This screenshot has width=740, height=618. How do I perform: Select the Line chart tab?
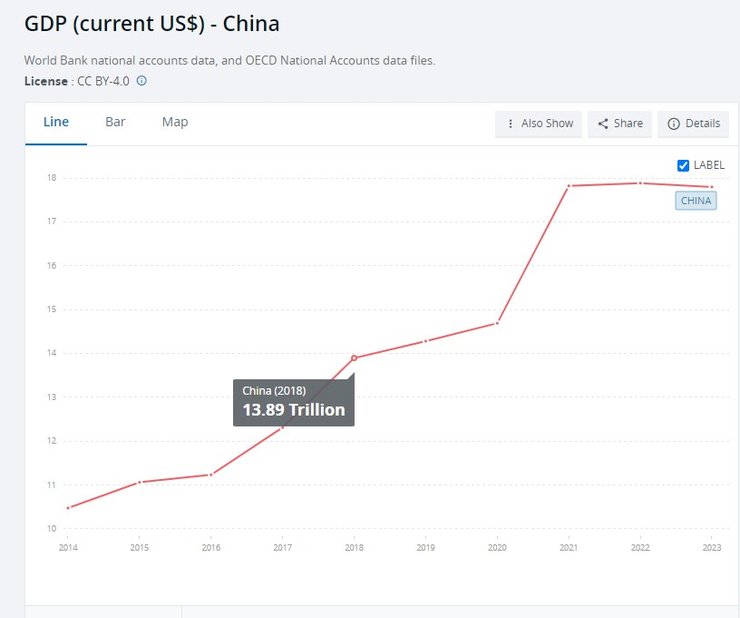point(56,122)
